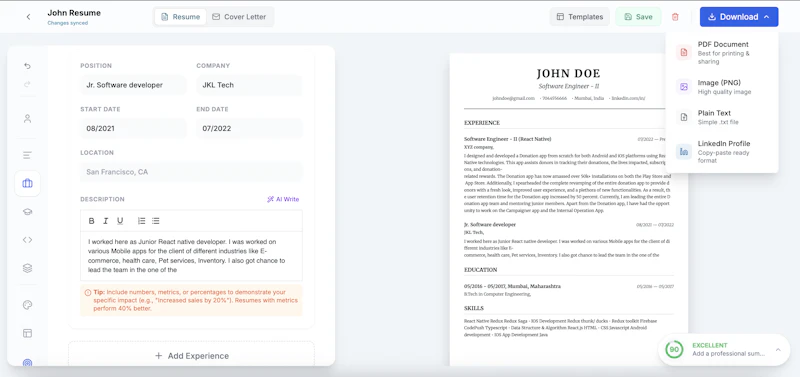
Task: Edit the Start Date field 08/2021
Action: click(133, 129)
